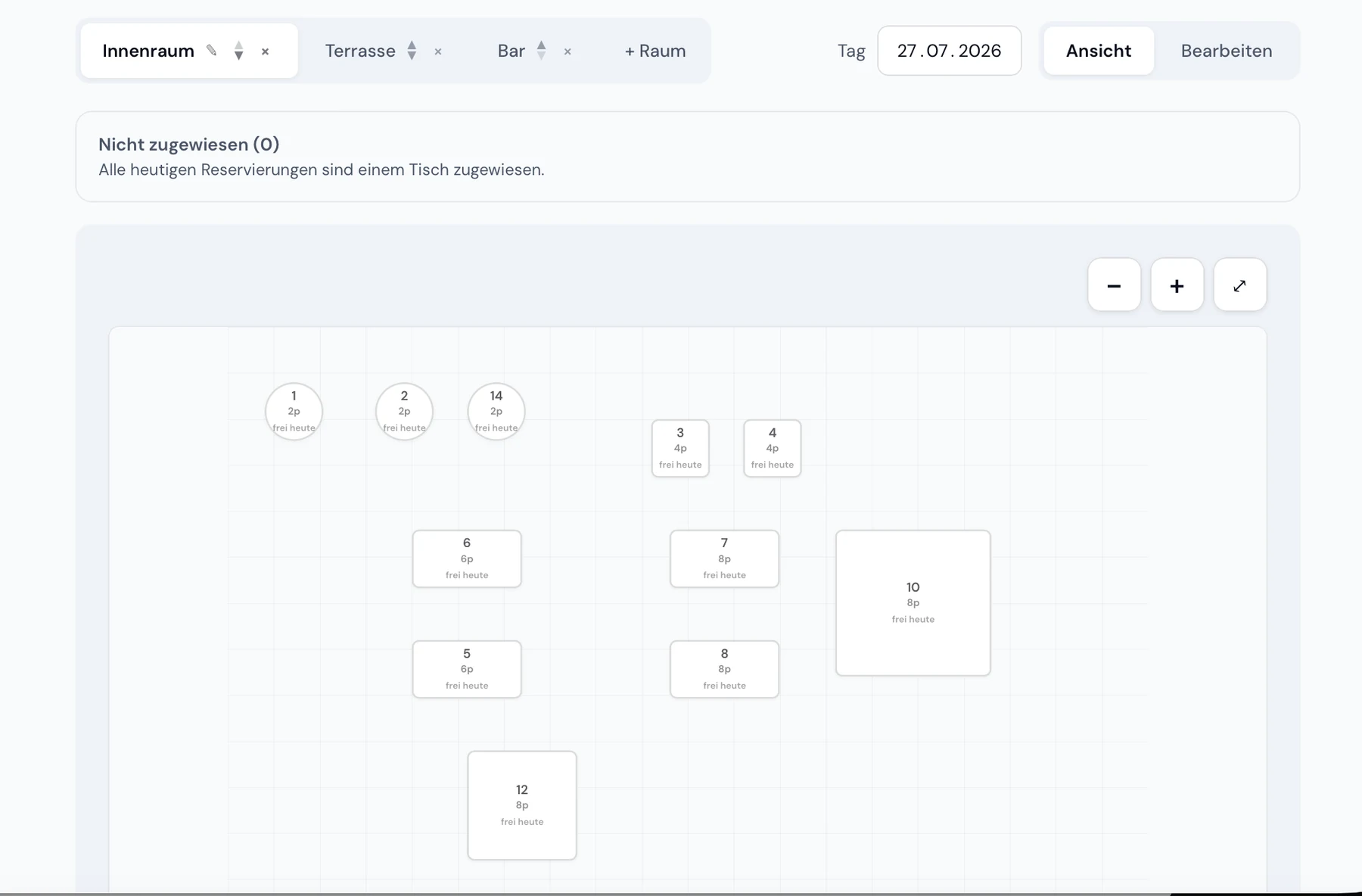Select table 12 at the bottom
The image size is (1362, 896).
click(x=522, y=805)
